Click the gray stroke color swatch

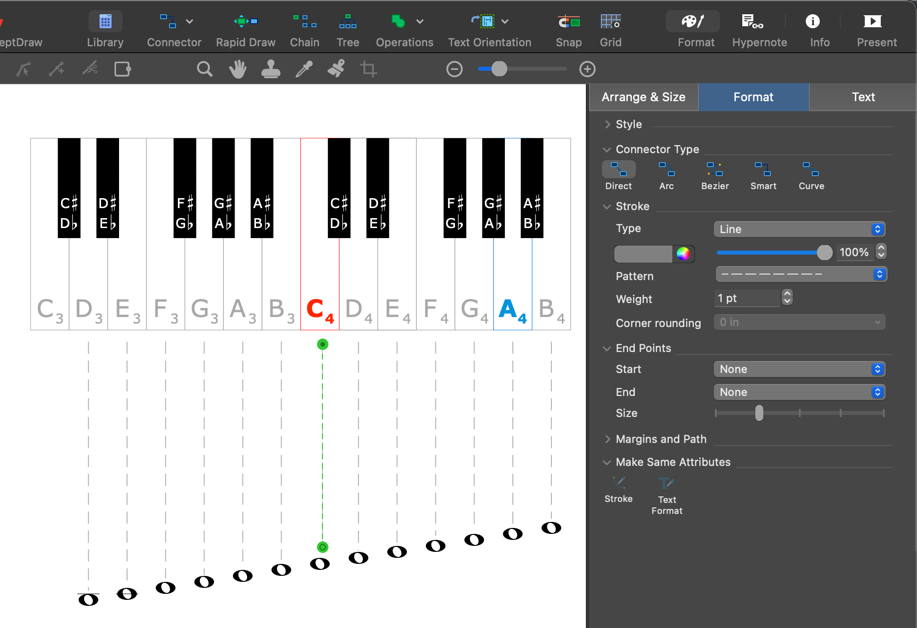643,254
